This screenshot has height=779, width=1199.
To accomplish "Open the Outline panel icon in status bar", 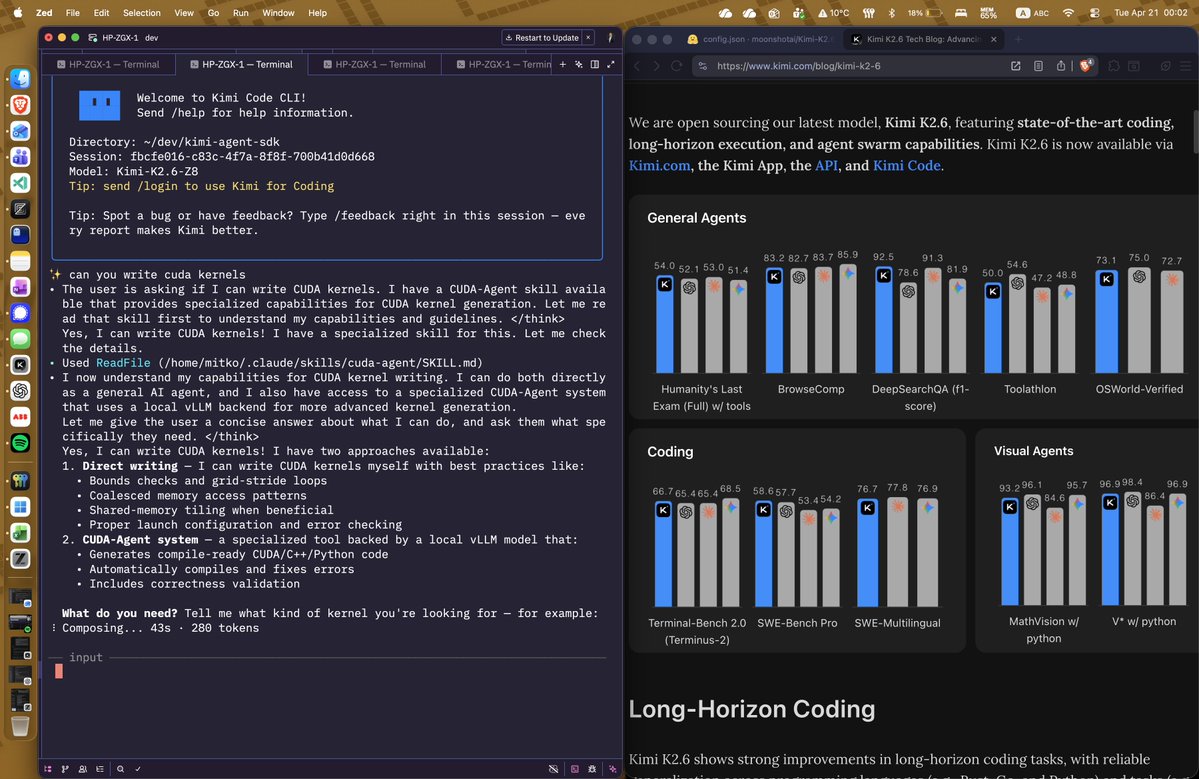I will (100, 769).
